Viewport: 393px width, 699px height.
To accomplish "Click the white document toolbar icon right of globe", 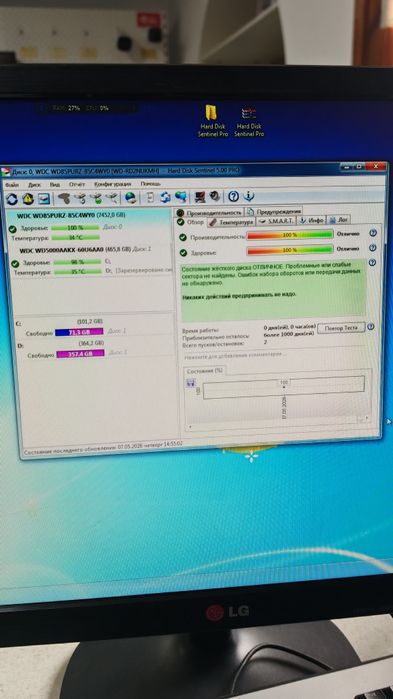I will [x=150, y=197].
